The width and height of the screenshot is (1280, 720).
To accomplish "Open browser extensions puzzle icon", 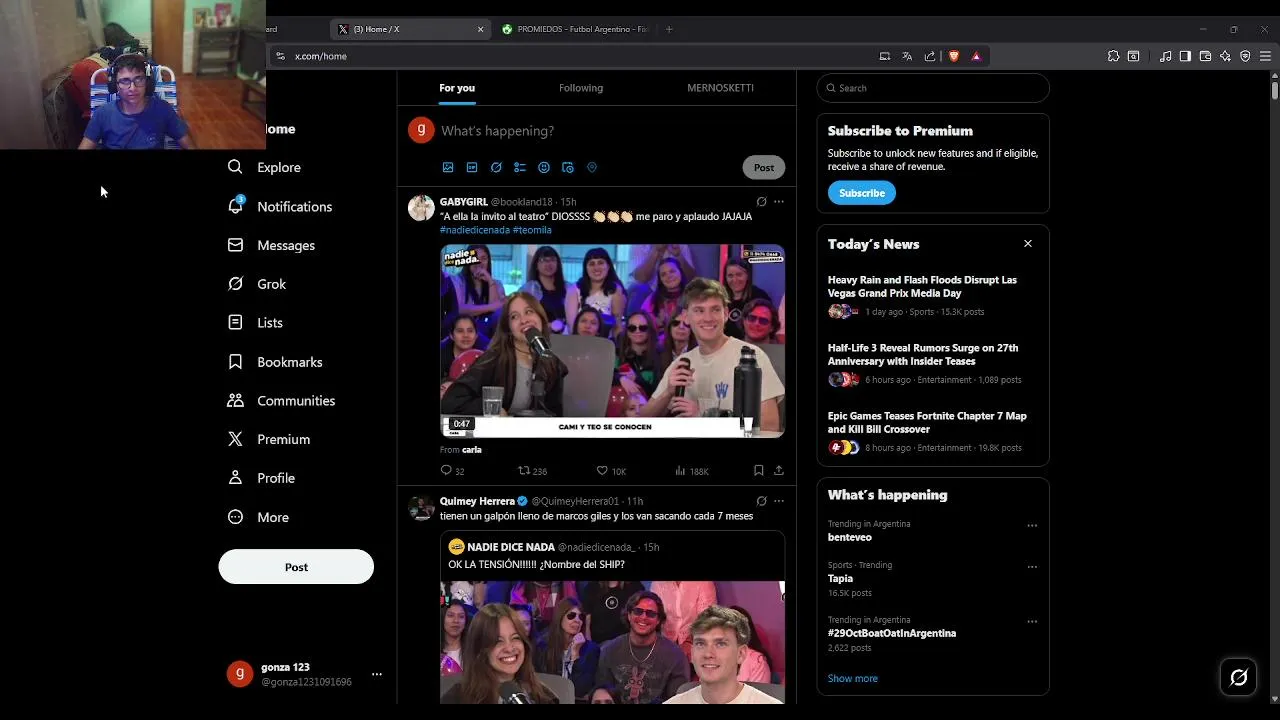I will tap(1113, 56).
